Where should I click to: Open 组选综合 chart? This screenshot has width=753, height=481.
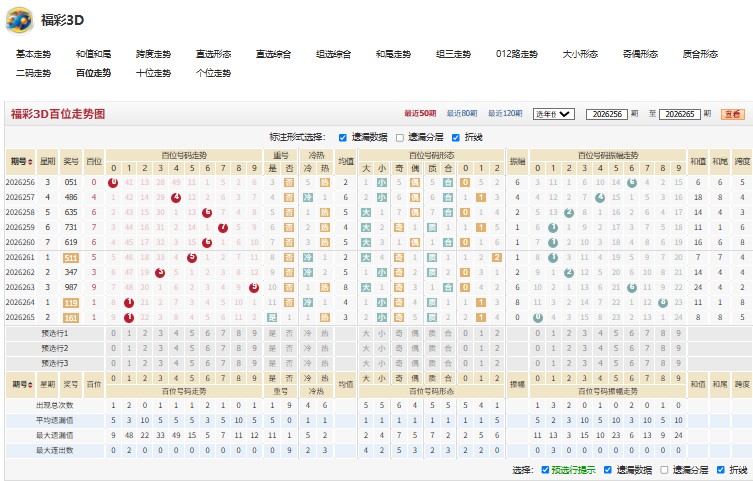click(x=333, y=54)
